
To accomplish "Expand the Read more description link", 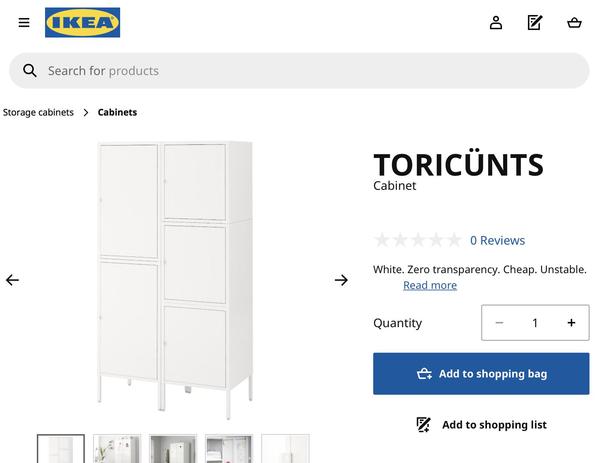I will [430, 285].
